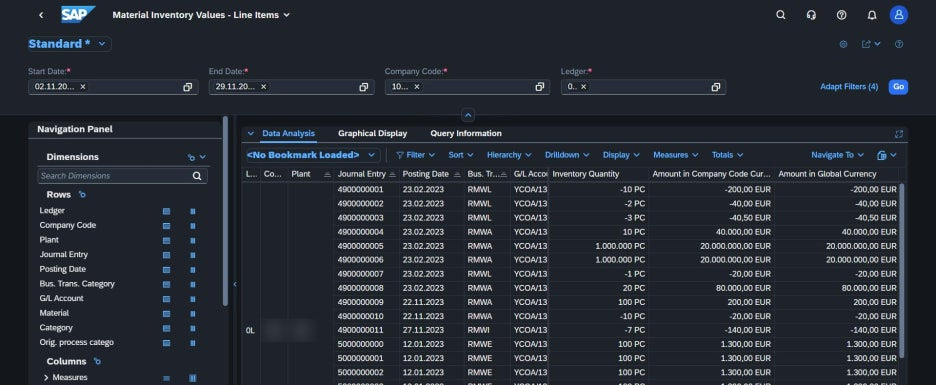Open the headset support assistant icon

click(811, 15)
